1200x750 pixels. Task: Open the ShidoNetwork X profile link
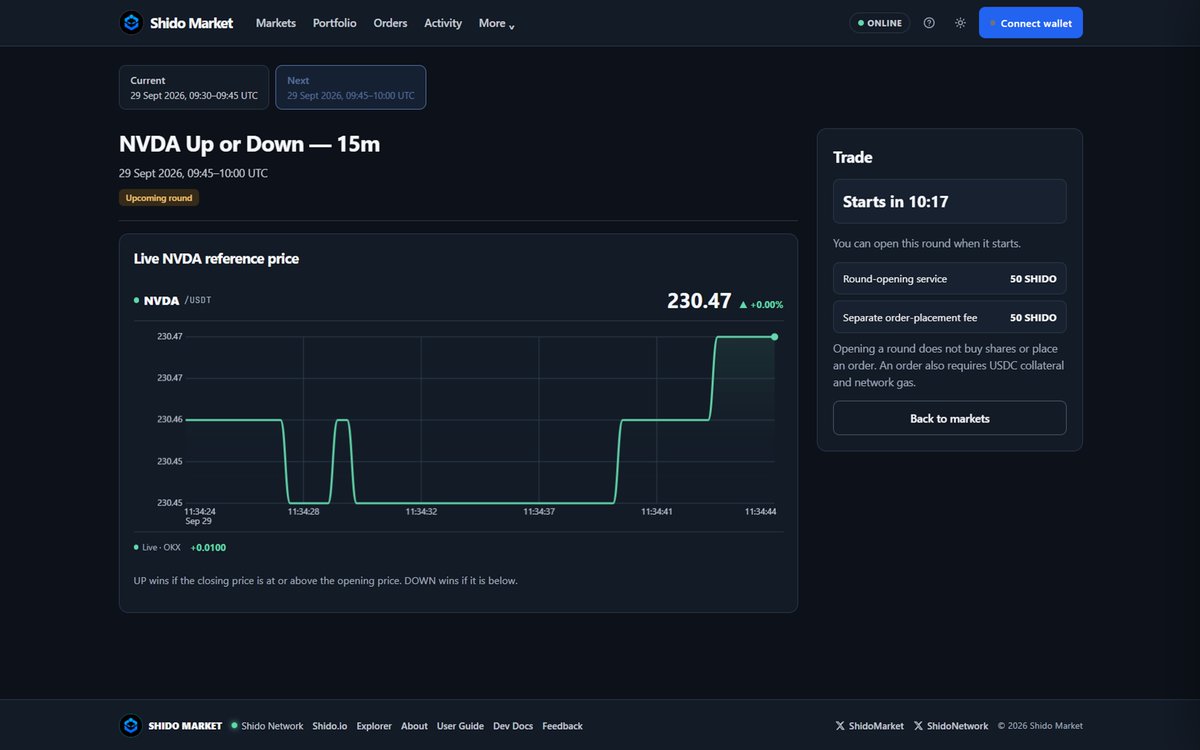tap(950, 726)
